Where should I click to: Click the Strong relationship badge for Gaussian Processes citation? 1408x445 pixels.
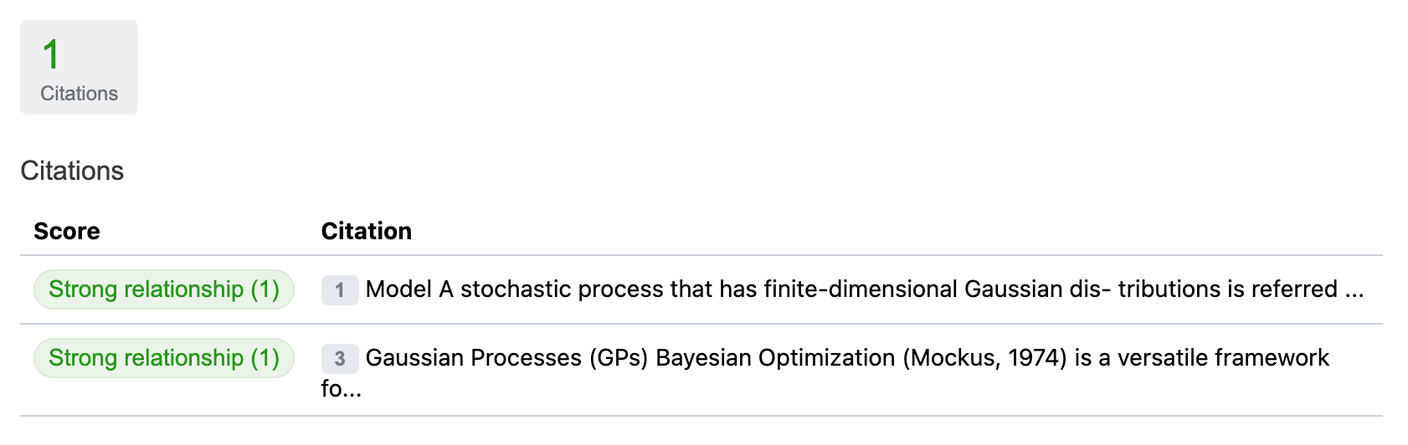pyautogui.click(x=164, y=358)
